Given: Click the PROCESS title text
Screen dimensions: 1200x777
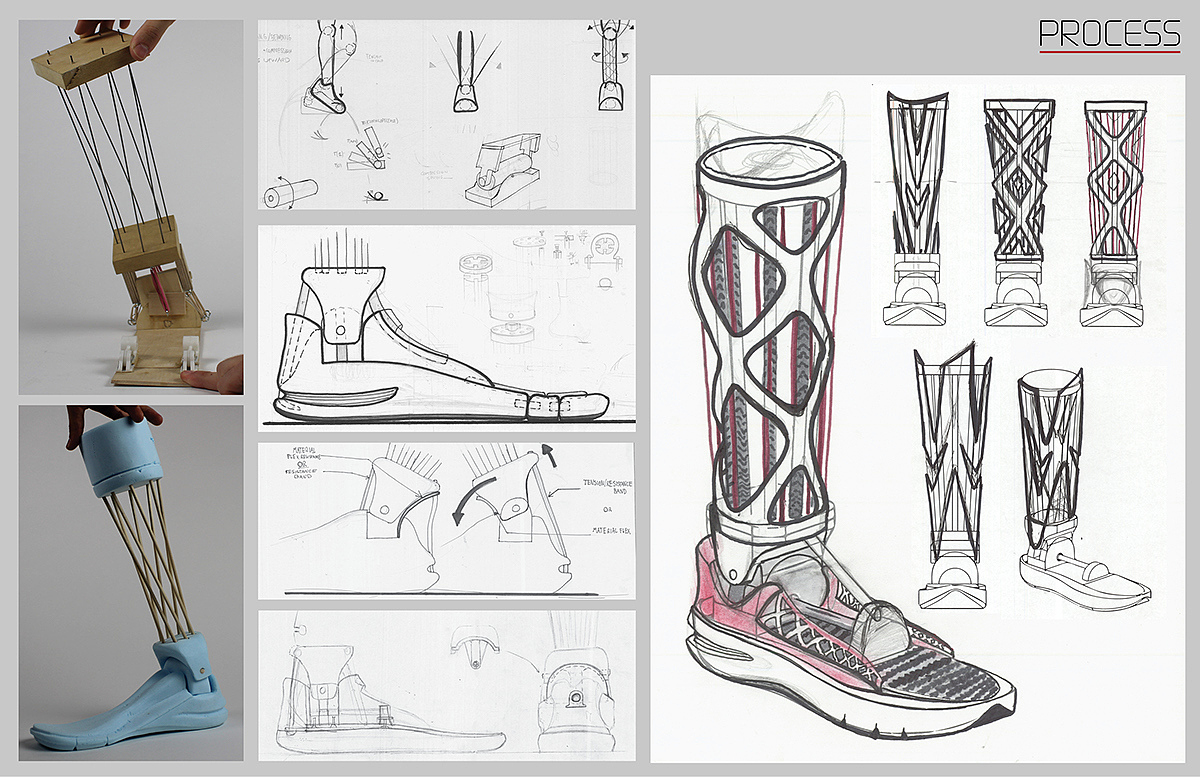Looking at the screenshot, I should [1109, 33].
